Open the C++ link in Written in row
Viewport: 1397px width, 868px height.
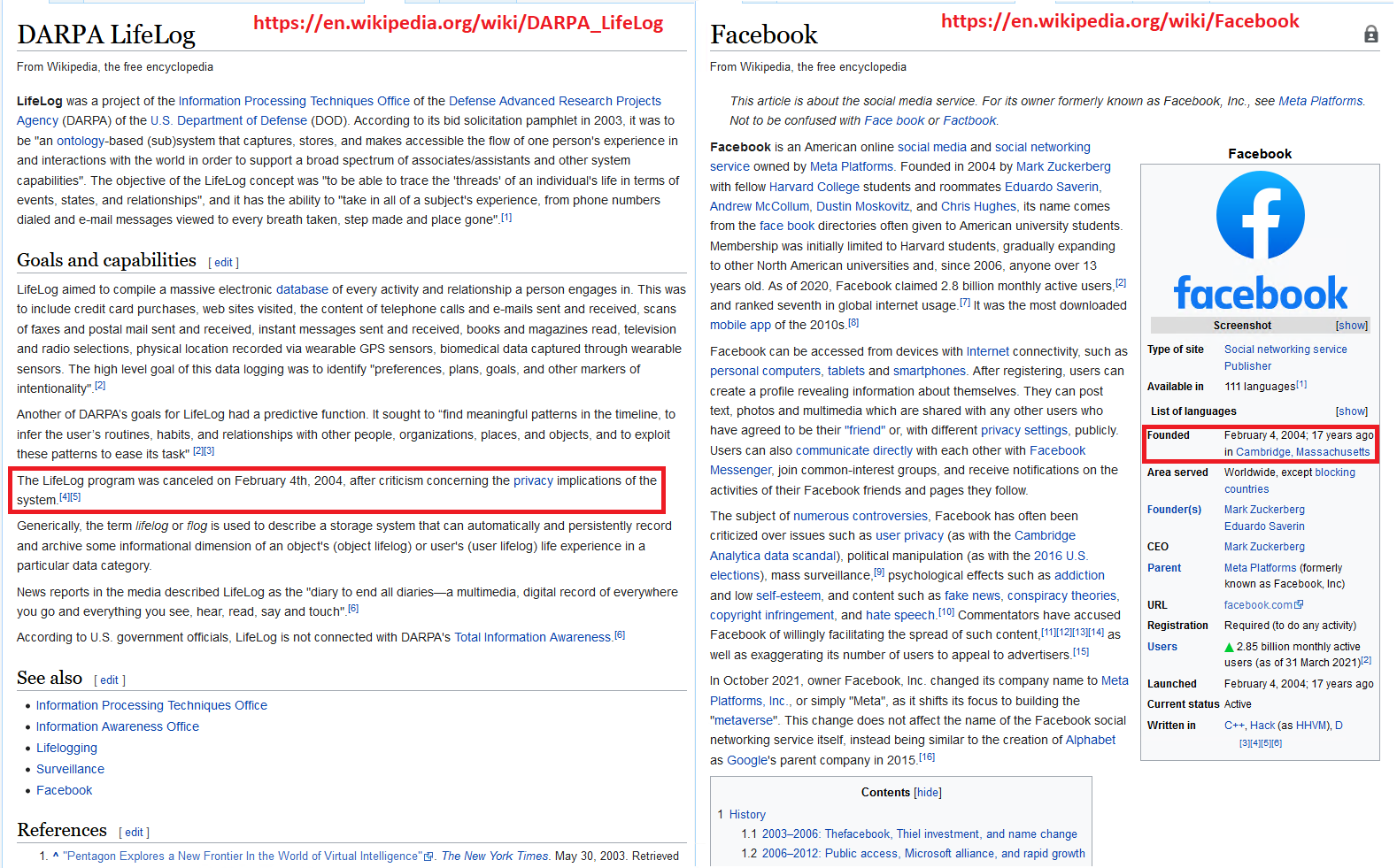coord(1234,726)
